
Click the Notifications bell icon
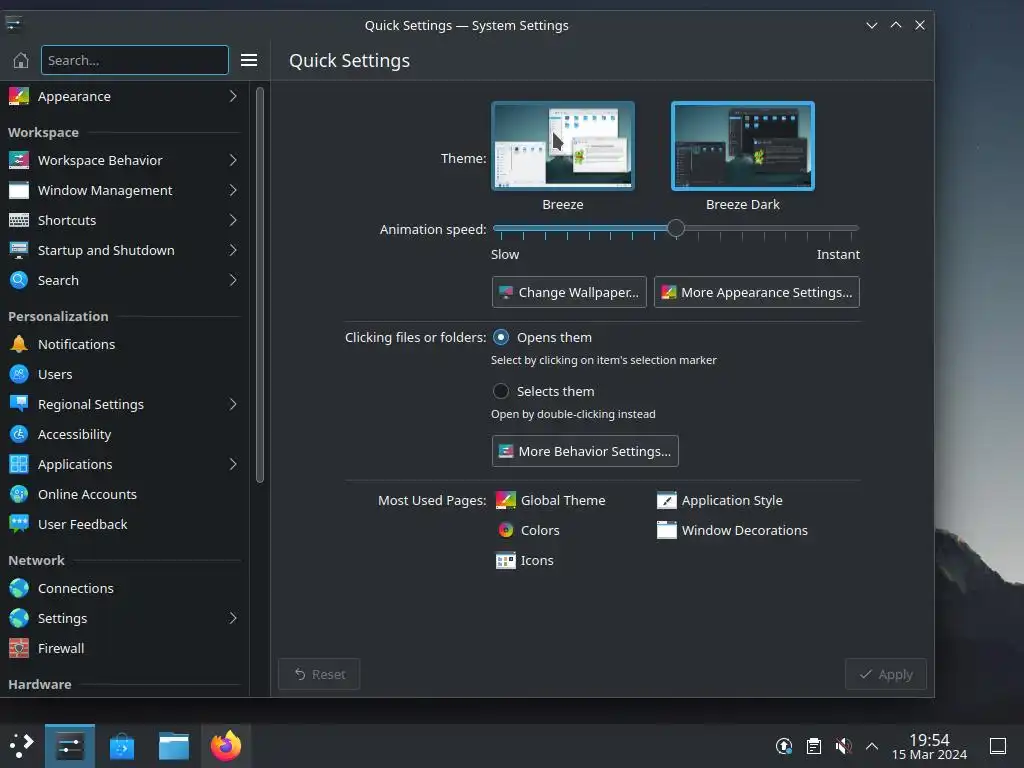[x=19, y=344]
